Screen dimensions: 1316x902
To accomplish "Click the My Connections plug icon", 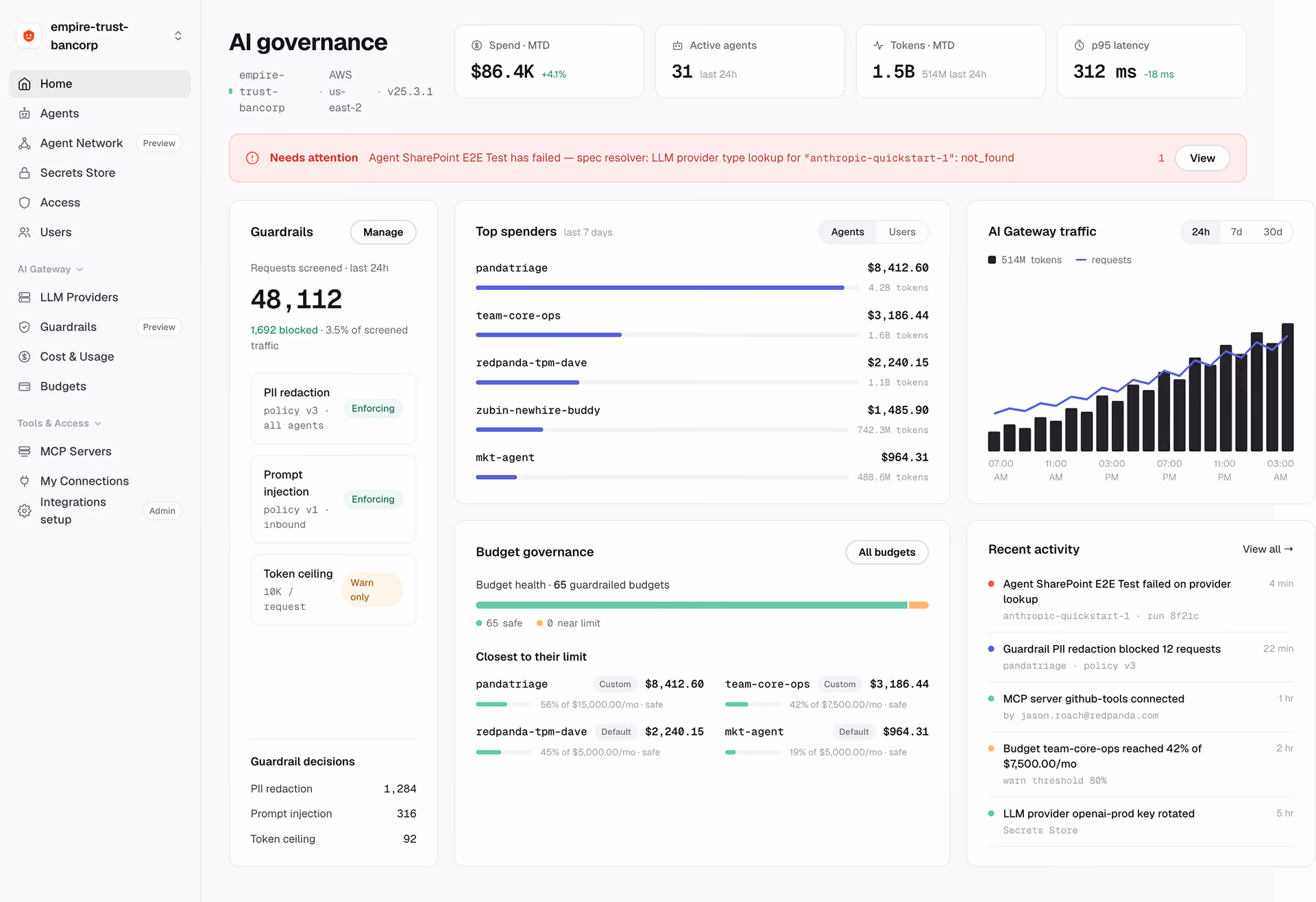I will tap(25, 480).
